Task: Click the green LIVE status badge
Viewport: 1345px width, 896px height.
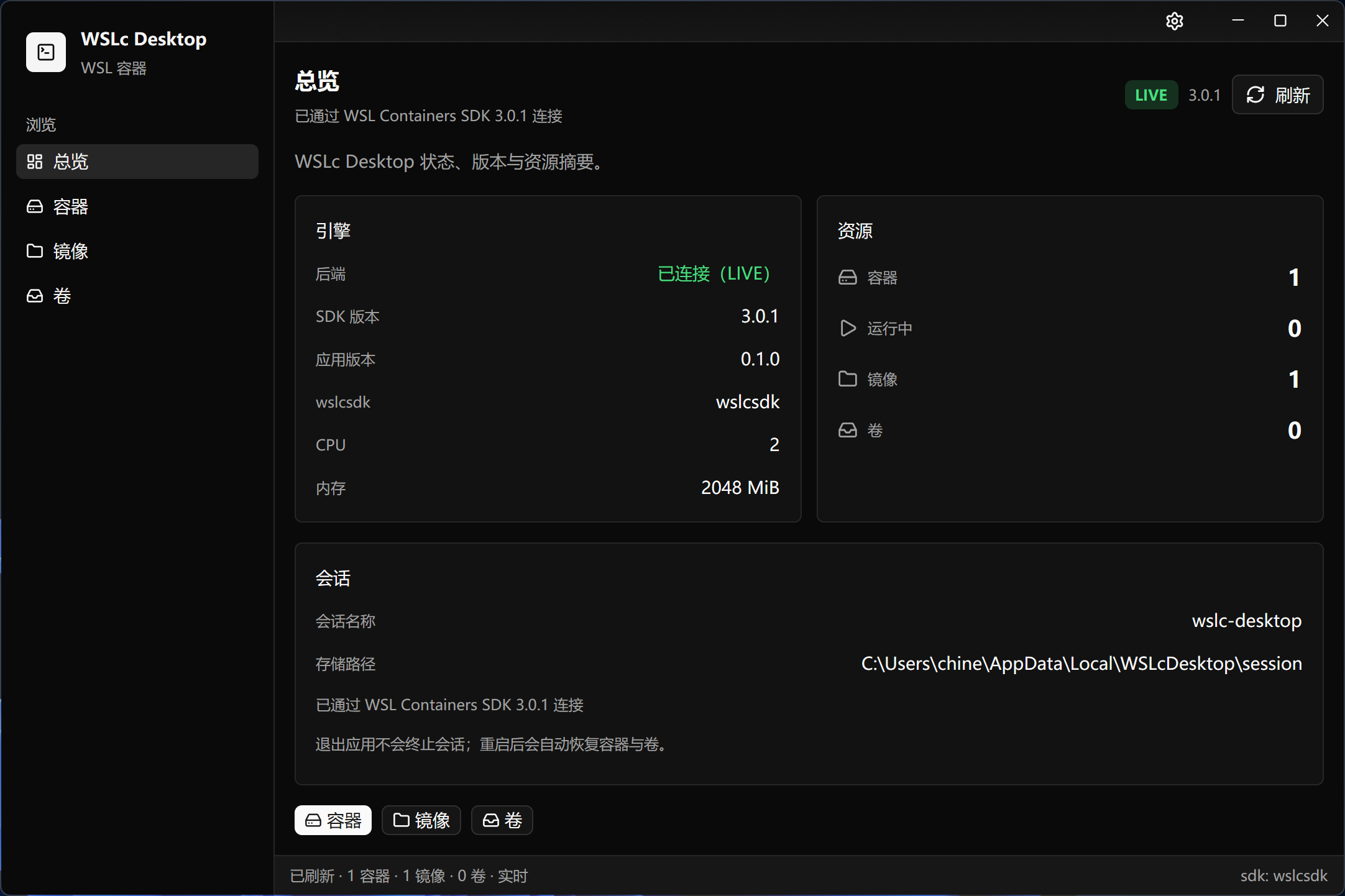Action: point(1151,95)
